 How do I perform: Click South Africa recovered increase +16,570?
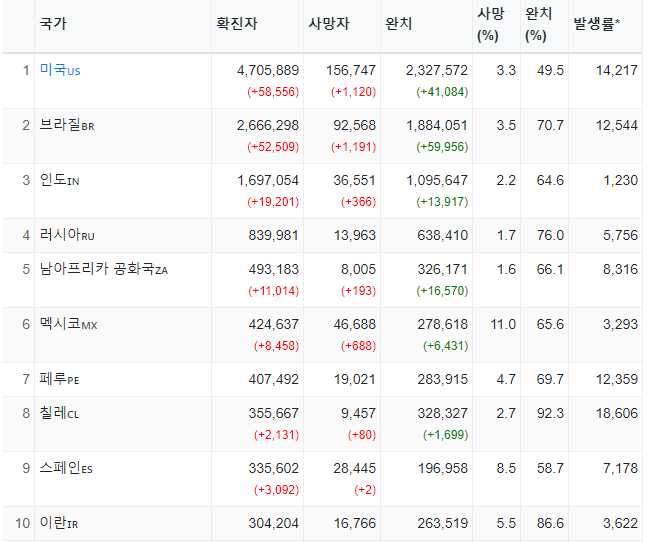tap(442, 291)
